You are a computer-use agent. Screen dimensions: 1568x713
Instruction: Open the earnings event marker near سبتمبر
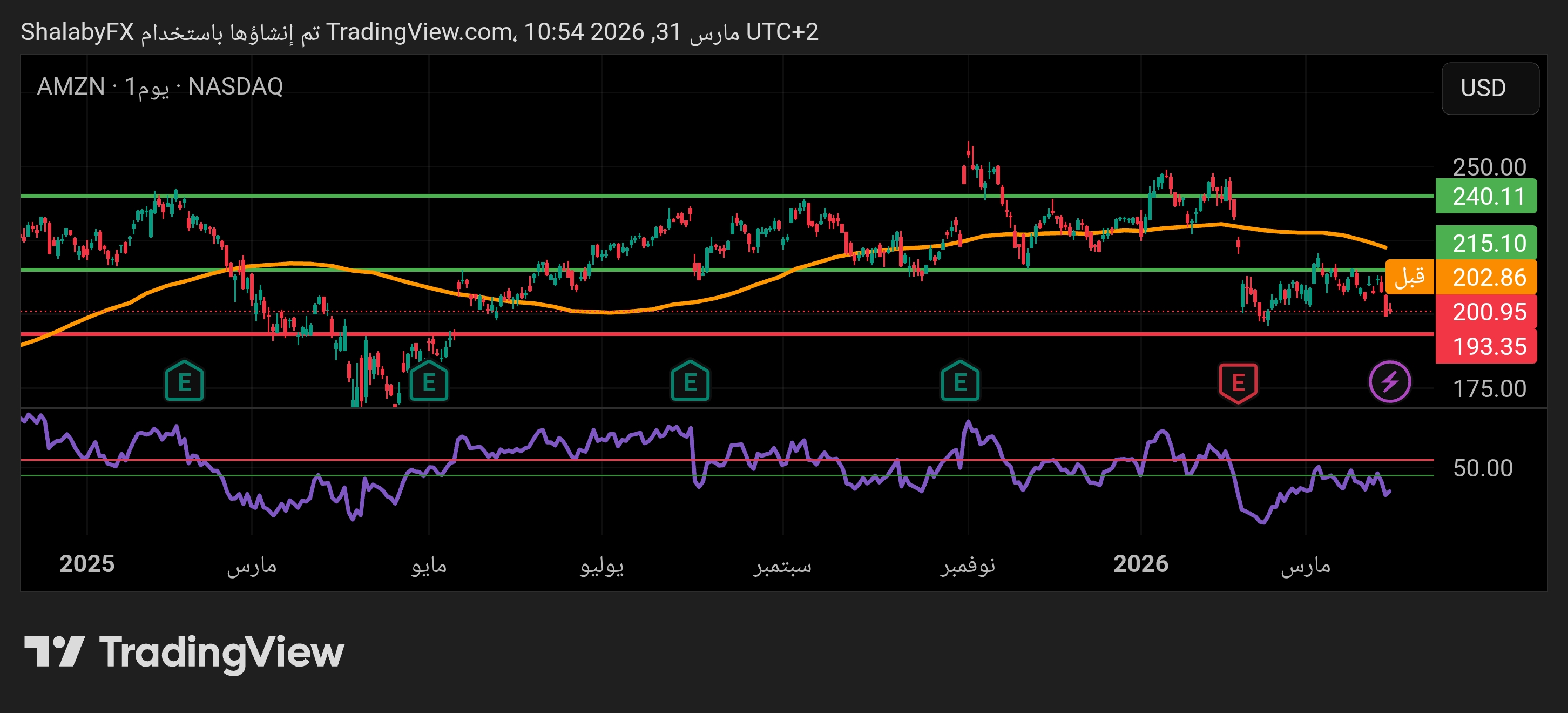coord(691,381)
